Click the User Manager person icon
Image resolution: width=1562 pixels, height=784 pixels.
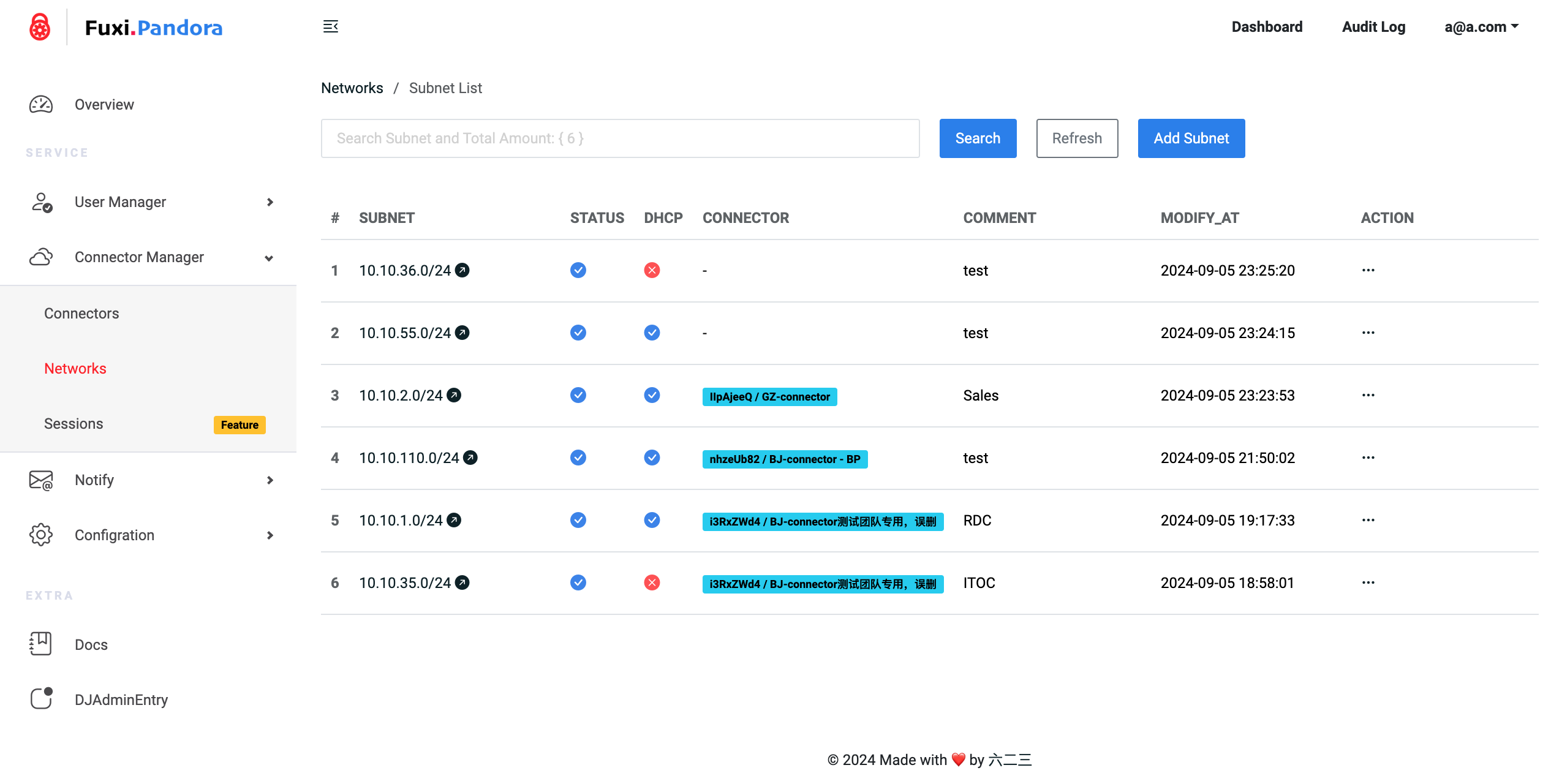pyautogui.click(x=42, y=202)
